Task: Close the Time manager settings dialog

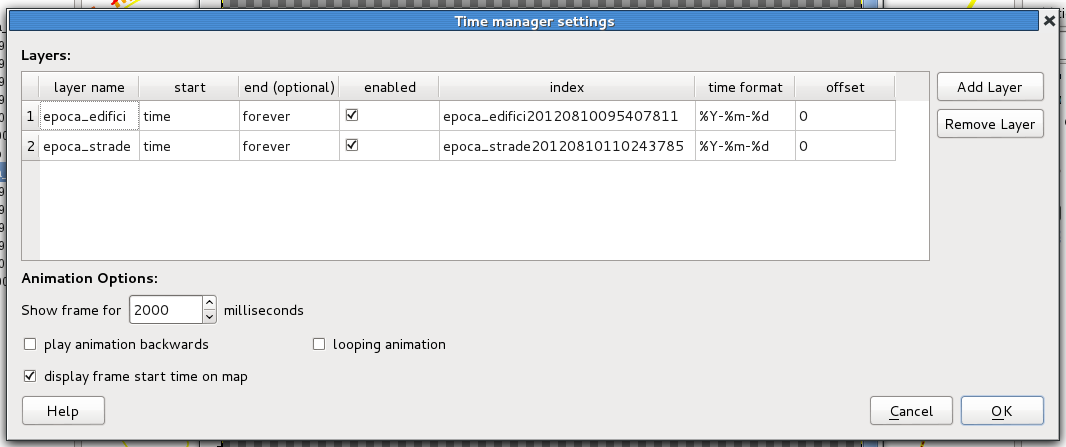Action: coord(1048,20)
